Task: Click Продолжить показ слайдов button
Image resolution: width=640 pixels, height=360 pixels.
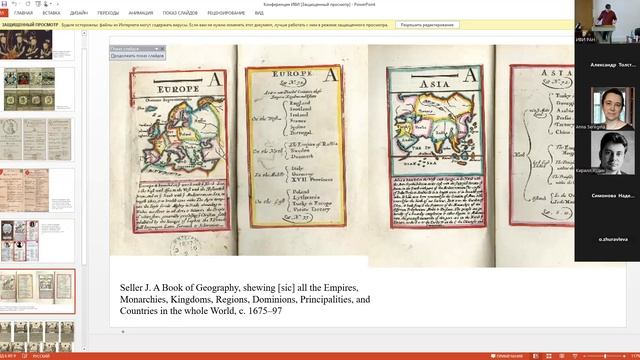Action: click(x=138, y=56)
